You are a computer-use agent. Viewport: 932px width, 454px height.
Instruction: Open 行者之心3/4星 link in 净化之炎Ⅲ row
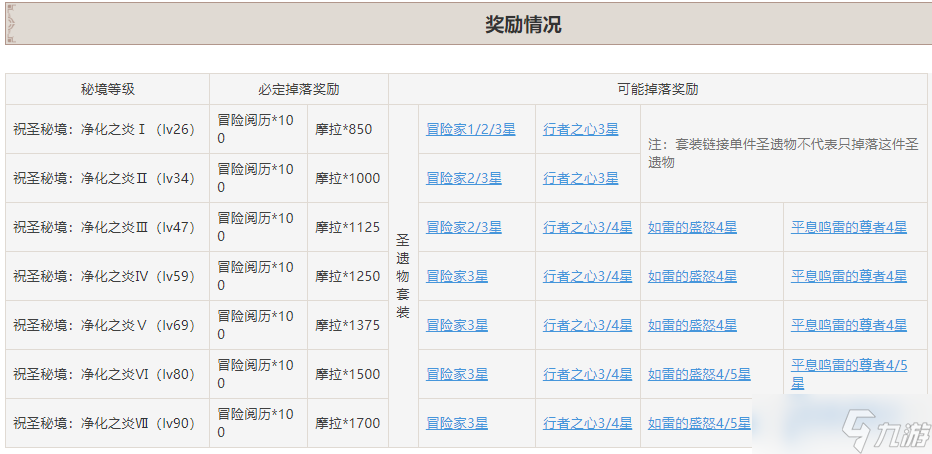(x=587, y=227)
